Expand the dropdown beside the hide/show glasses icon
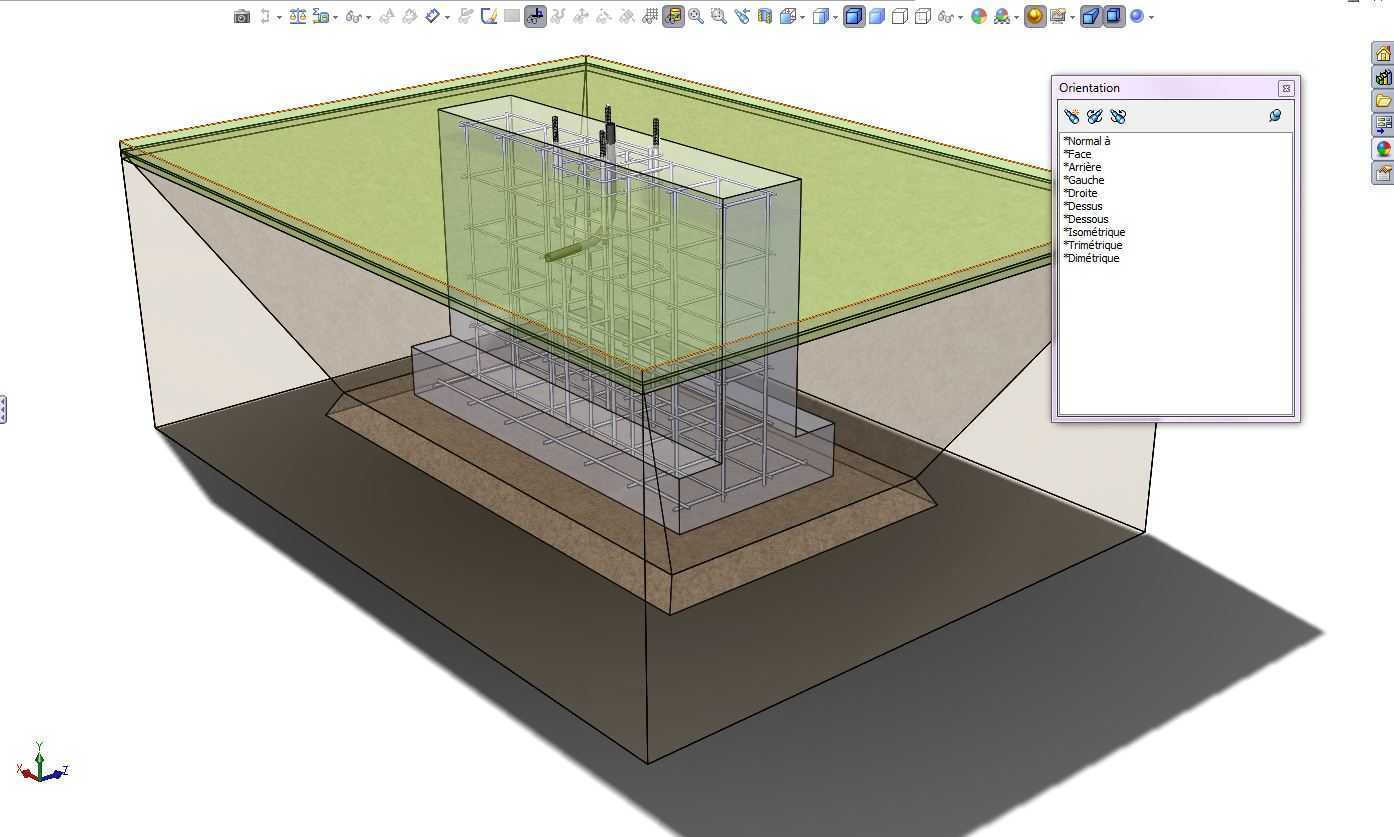Screen dimensions: 1394x837 click(x=368, y=17)
